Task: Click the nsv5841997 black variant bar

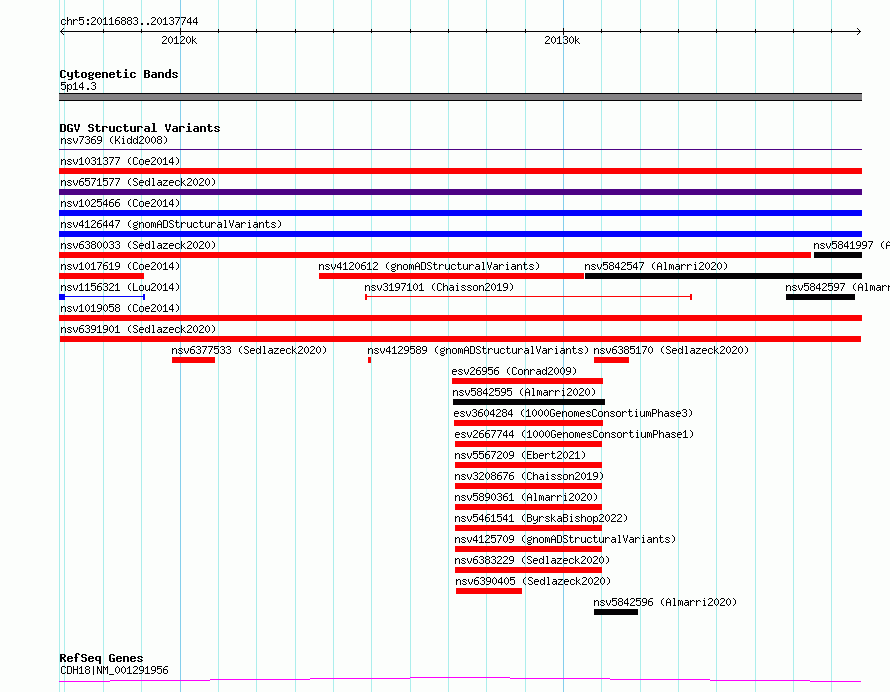Action: pyautogui.click(x=838, y=255)
